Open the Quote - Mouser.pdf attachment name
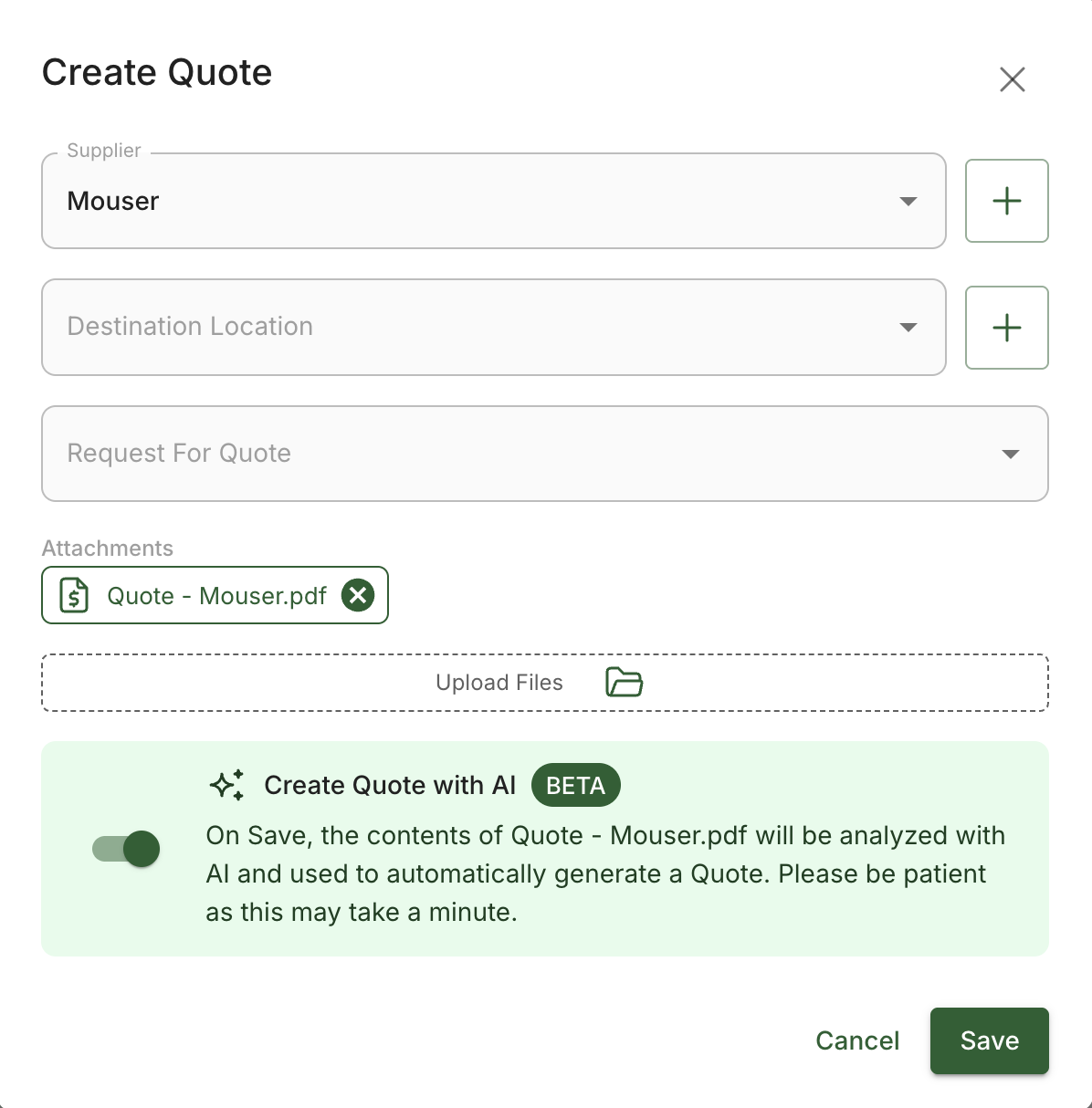Image resolution: width=1092 pixels, height=1108 pixels. pos(216,596)
